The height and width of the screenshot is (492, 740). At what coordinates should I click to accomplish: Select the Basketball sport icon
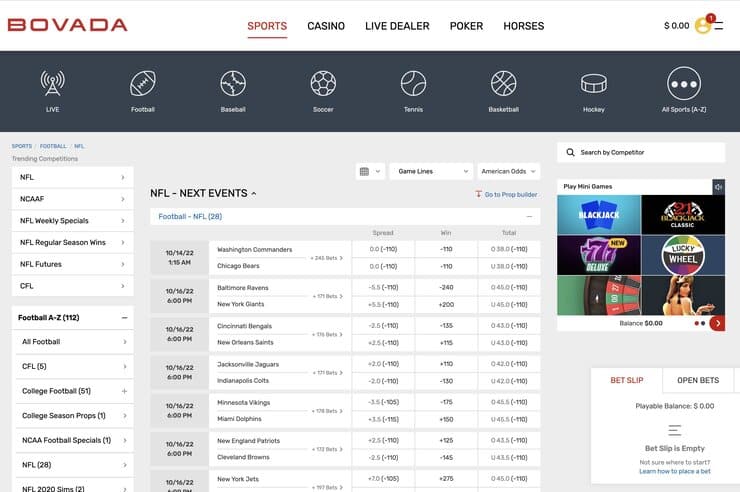[504, 83]
